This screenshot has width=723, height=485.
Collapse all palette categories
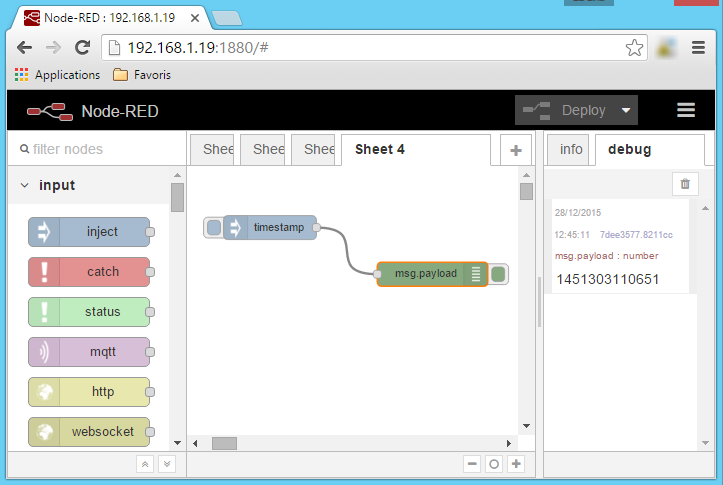point(145,464)
